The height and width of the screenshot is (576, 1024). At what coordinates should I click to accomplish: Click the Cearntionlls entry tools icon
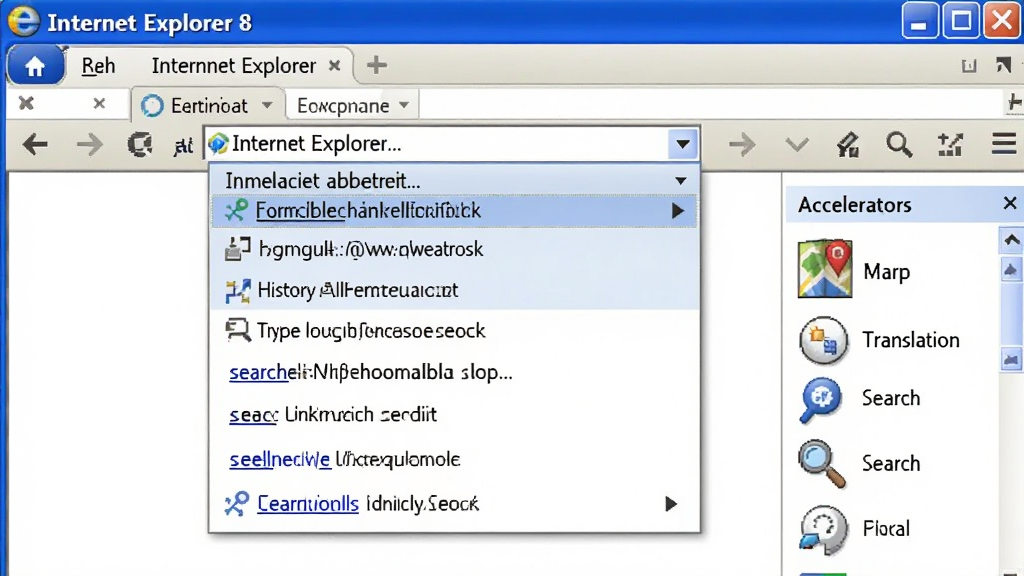pyautogui.click(x=236, y=504)
